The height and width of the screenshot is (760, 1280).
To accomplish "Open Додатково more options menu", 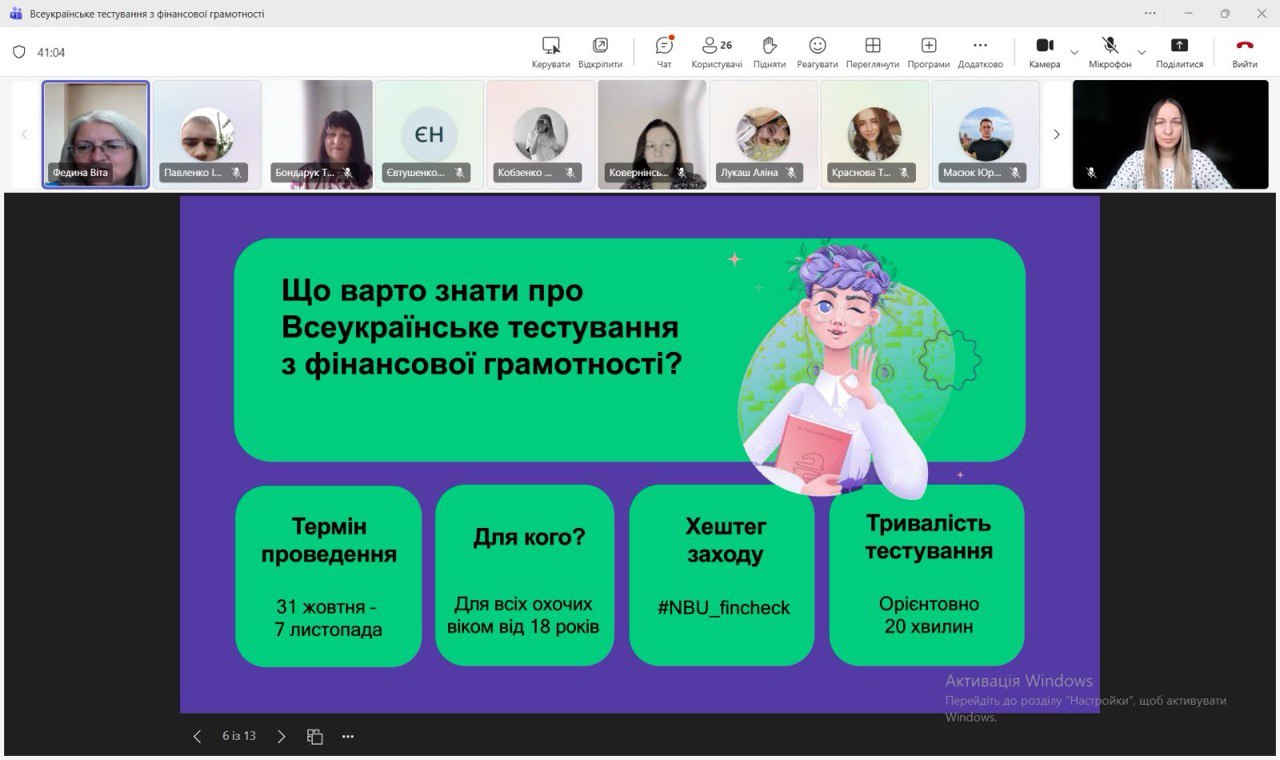I will pos(980,52).
